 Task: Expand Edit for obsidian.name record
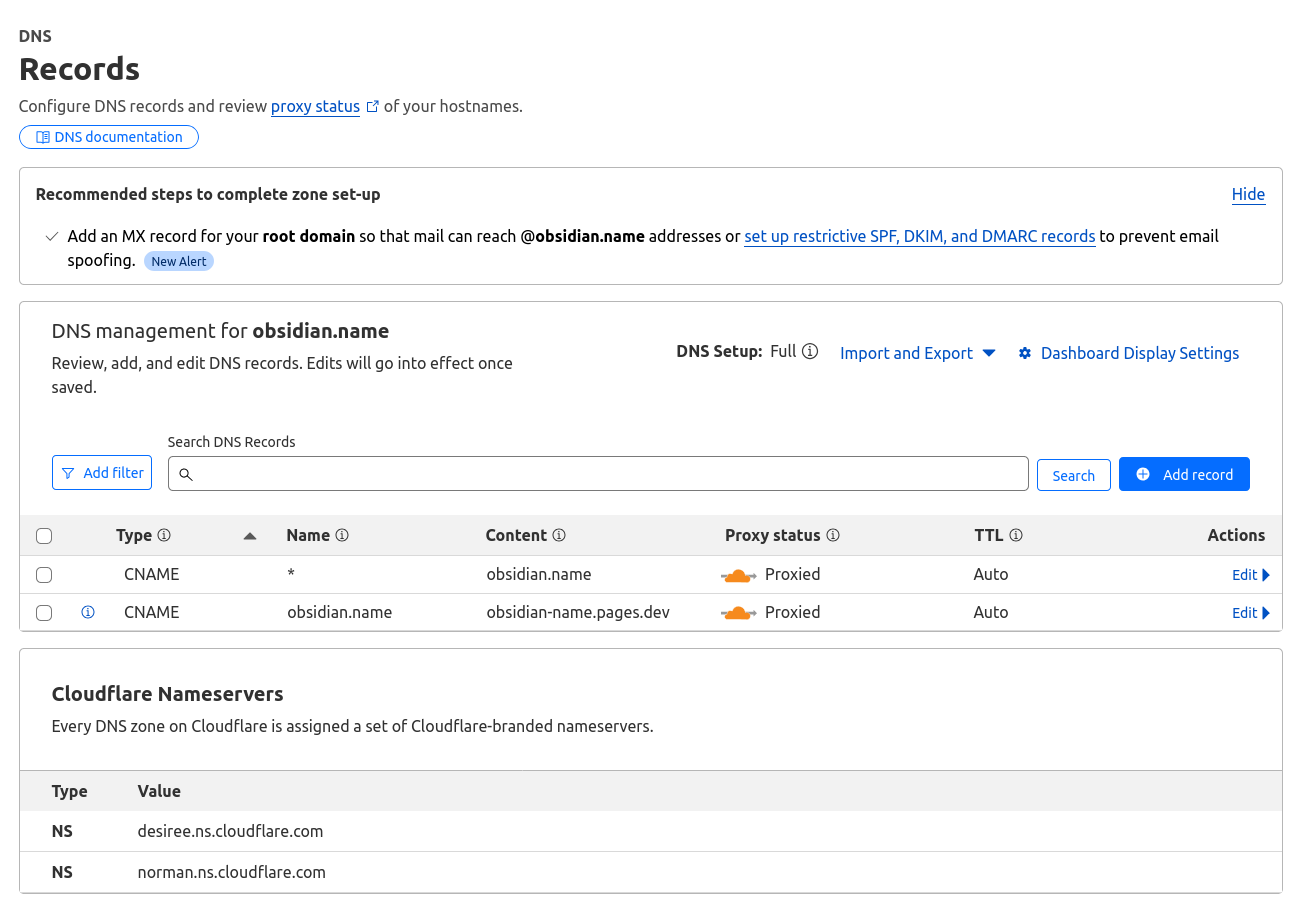(x=1250, y=613)
